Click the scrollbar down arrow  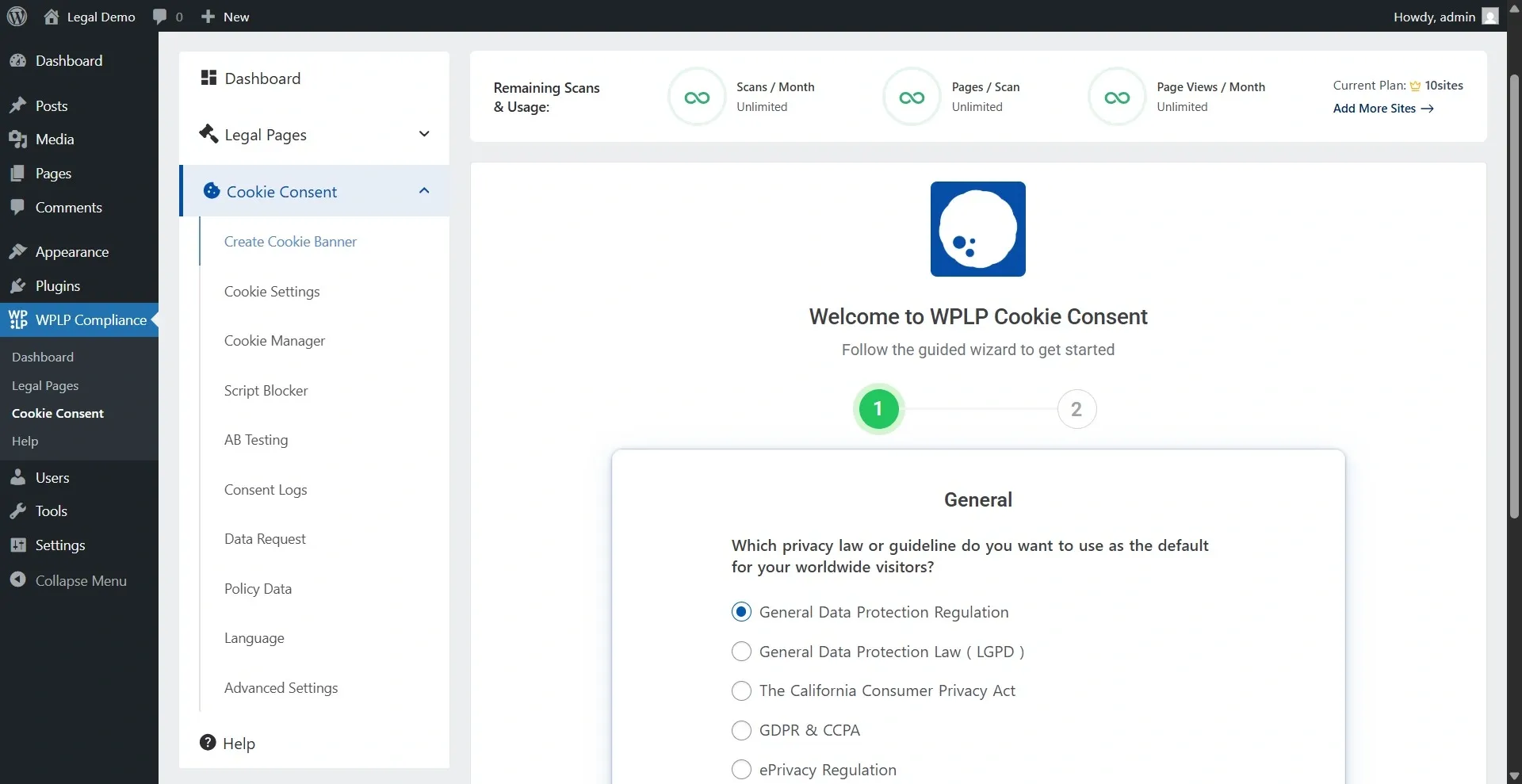tap(1514, 776)
